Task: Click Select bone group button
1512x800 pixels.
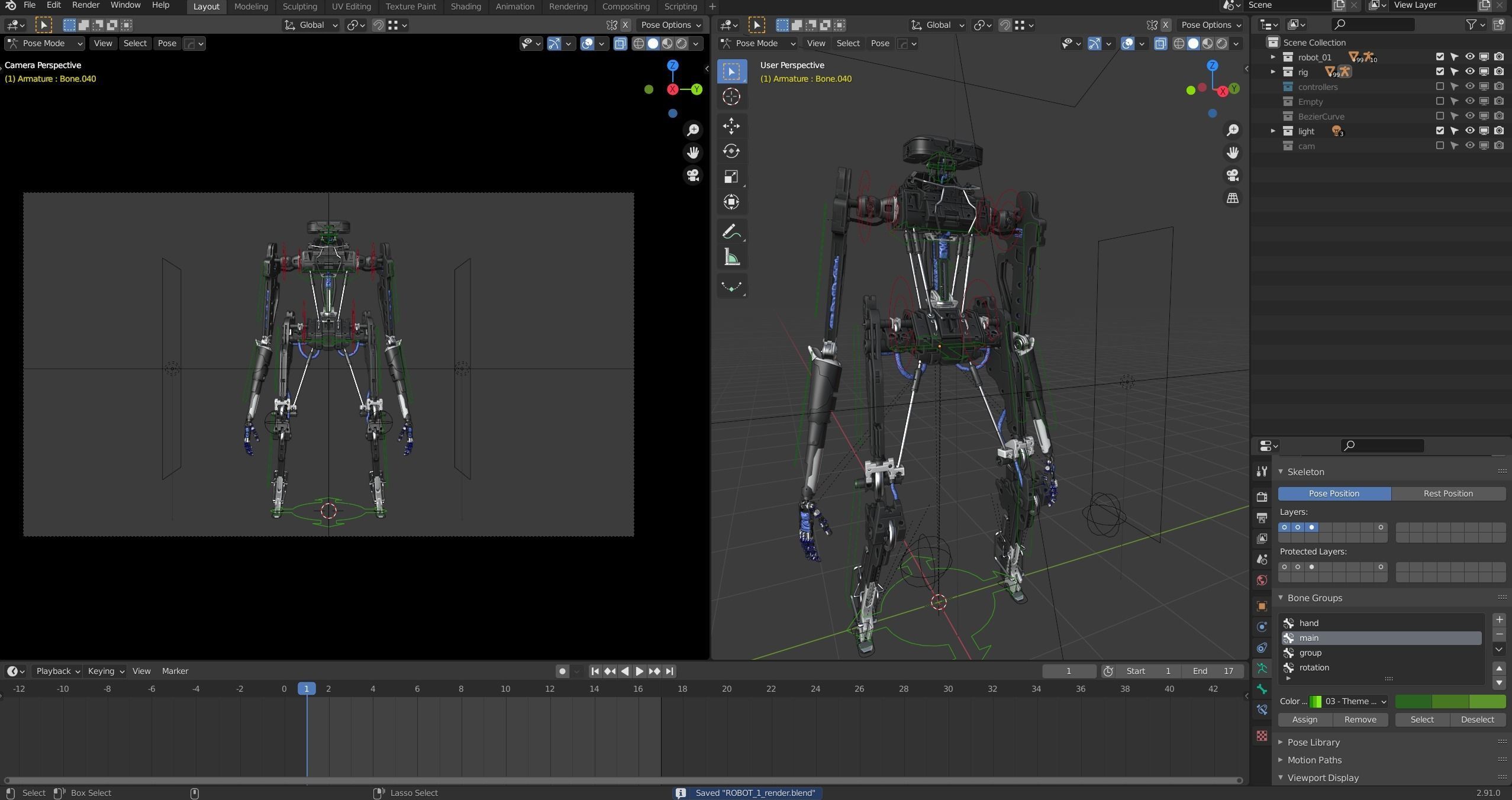Action: point(1422,720)
